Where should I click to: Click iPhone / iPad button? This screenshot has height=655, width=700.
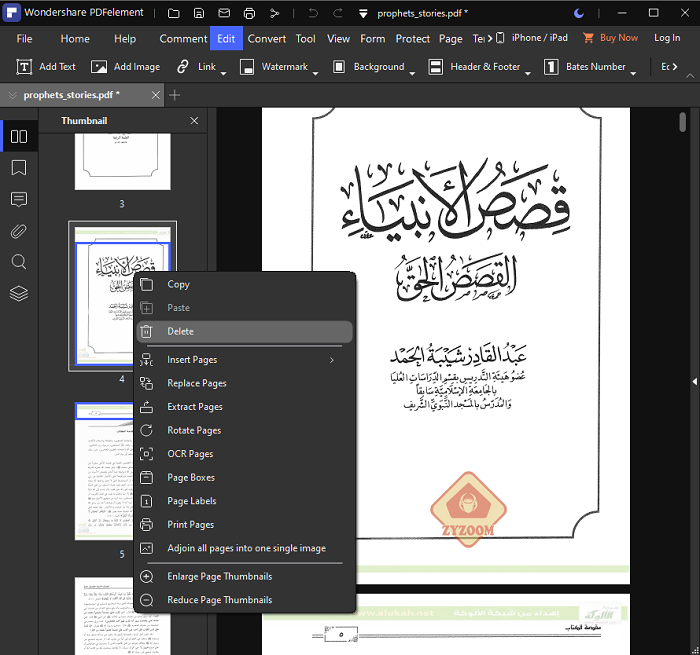tap(532, 38)
